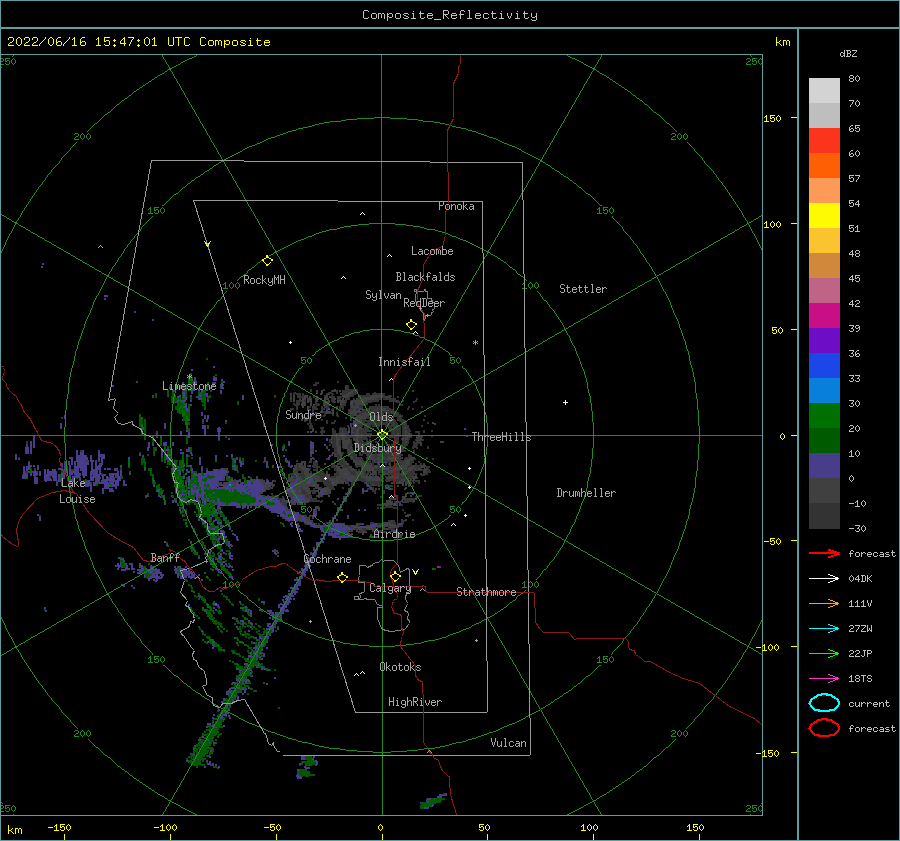Click the yellow diamond marker below RedDeer
Image resolution: width=900 pixels, height=841 pixels.
tap(411, 325)
